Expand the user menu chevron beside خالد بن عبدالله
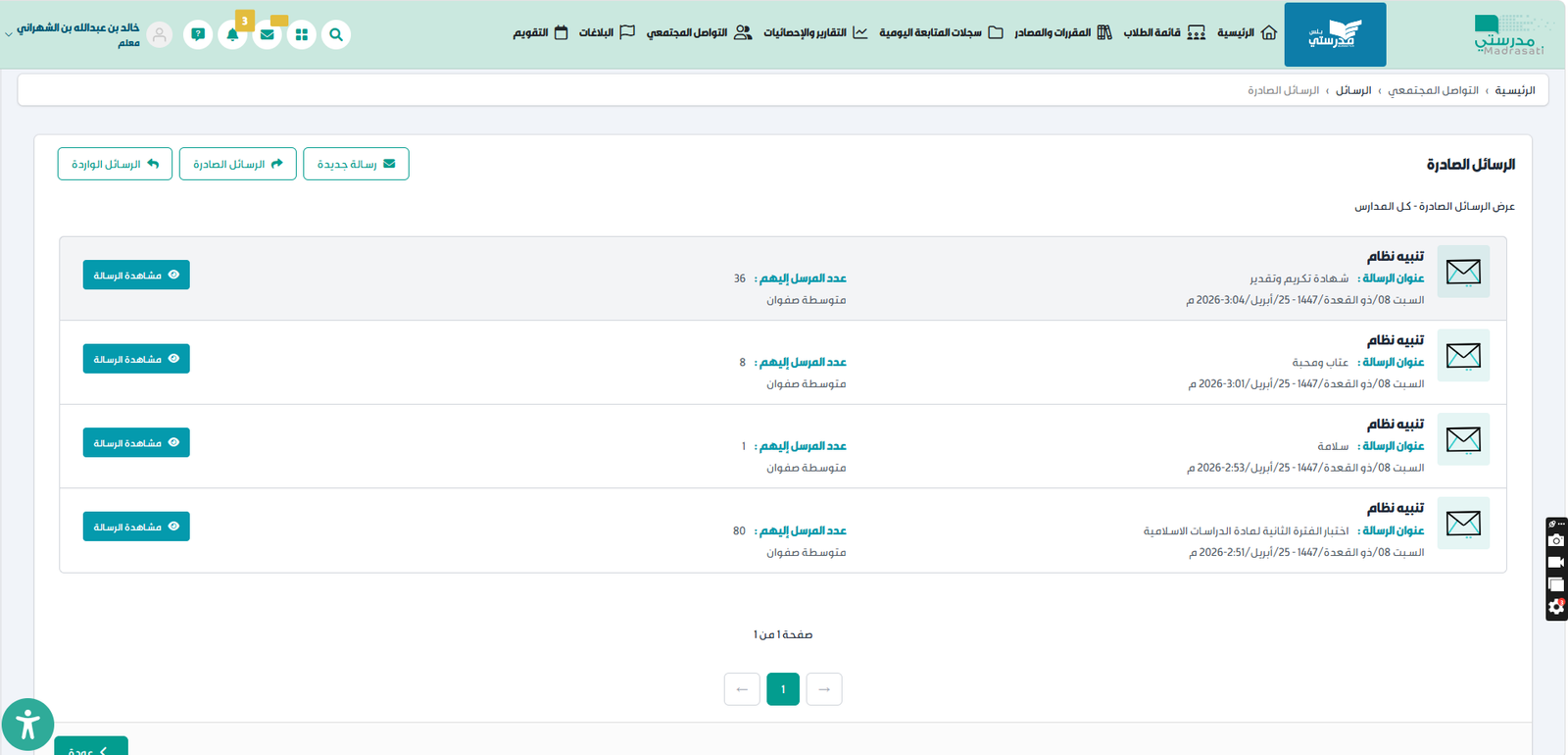1568x755 pixels. (9, 33)
